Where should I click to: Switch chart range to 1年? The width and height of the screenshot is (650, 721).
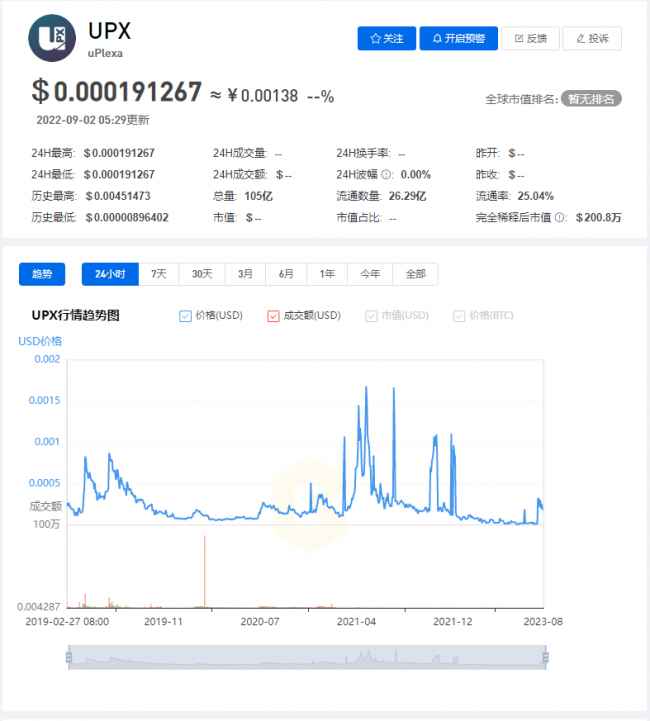coord(327,274)
